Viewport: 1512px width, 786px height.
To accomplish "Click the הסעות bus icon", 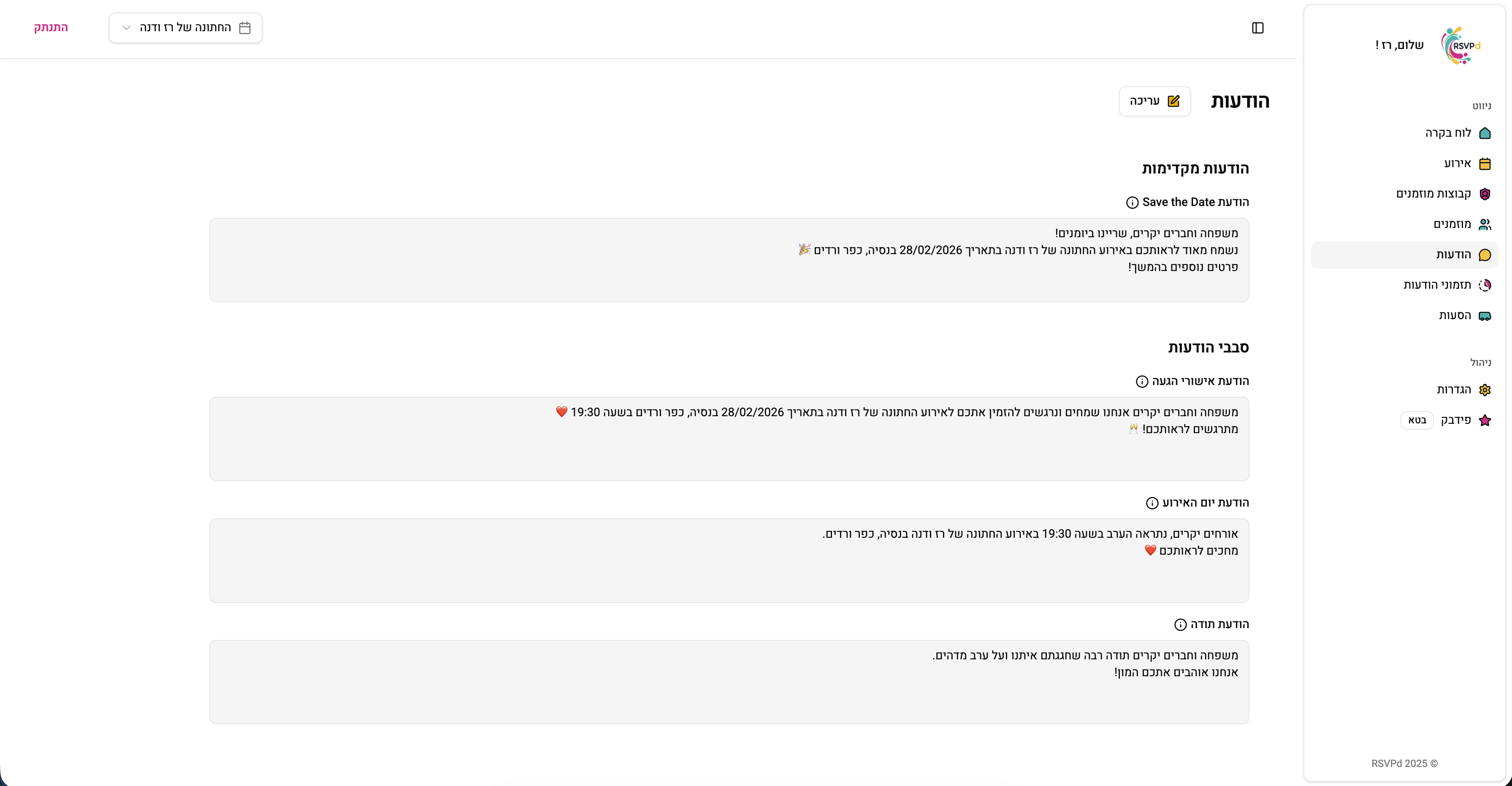I will click(x=1485, y=317).
